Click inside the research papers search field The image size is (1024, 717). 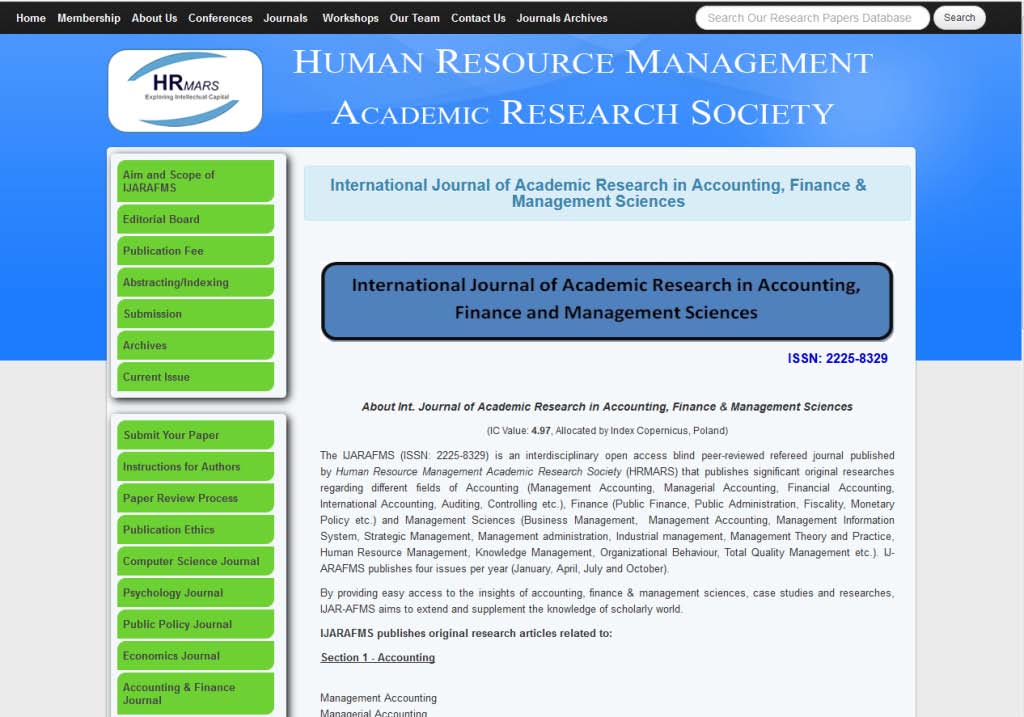810,18
